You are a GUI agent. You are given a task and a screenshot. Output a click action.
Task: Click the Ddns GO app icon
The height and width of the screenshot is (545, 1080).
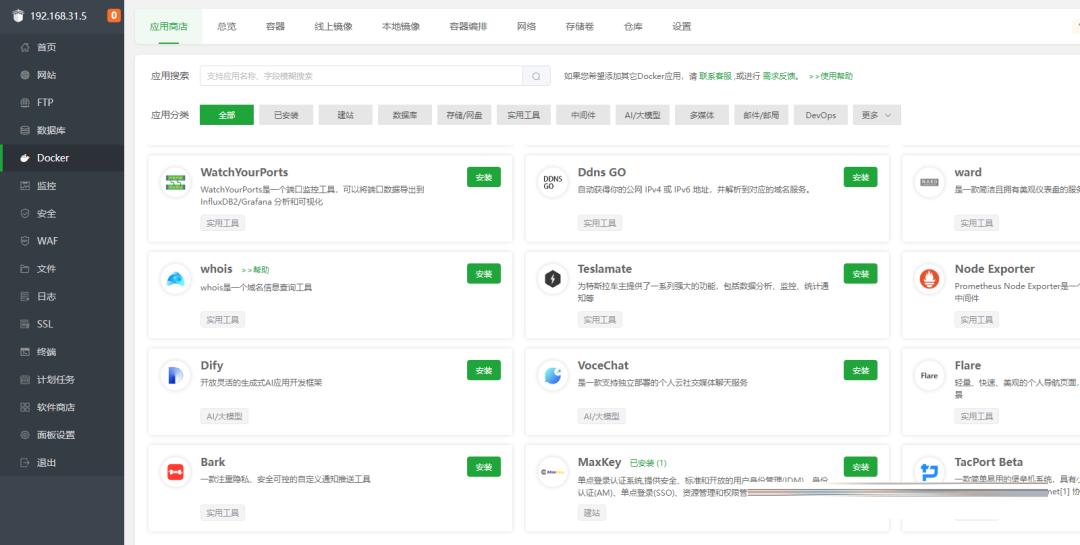point(552,183)
